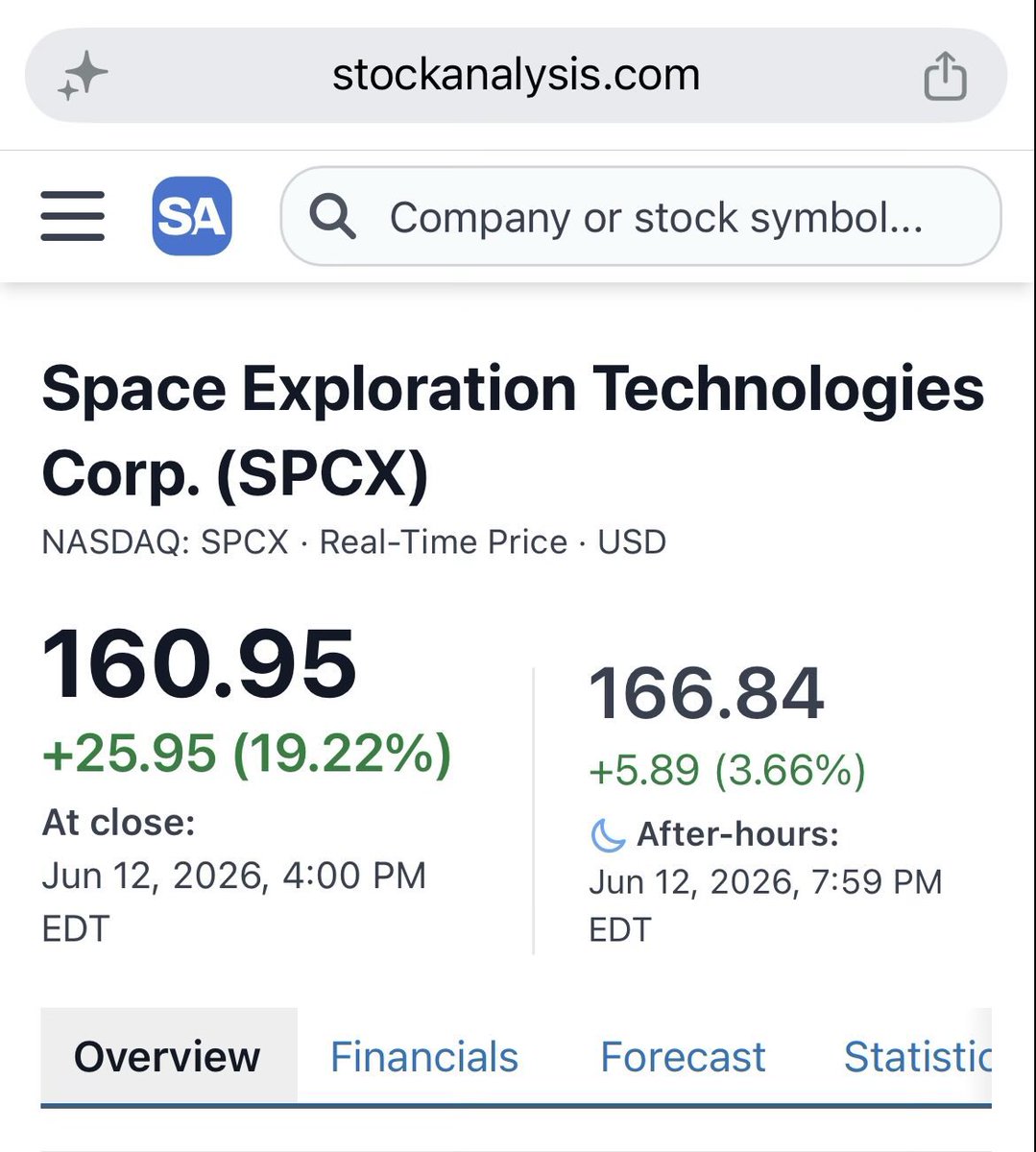1036x1152 pixels.
Task: Tap the stockanalysis.com address bar
Action: 517,76
